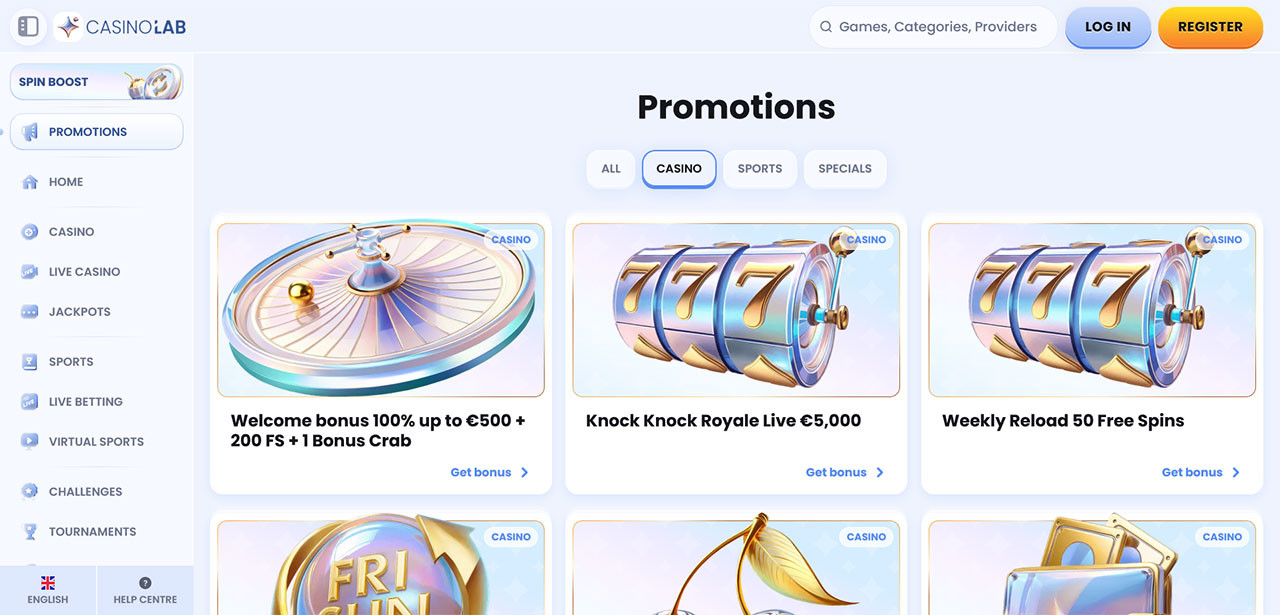Open Help Centre question mark icon

point(145,583)
